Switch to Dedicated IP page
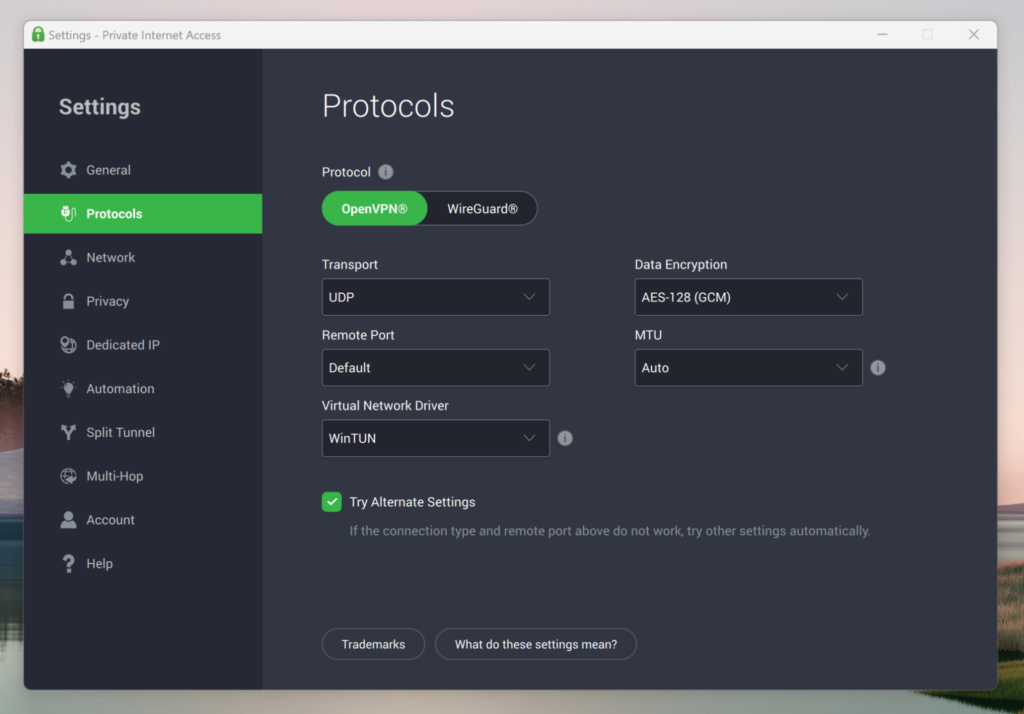 tap(143, 345)
